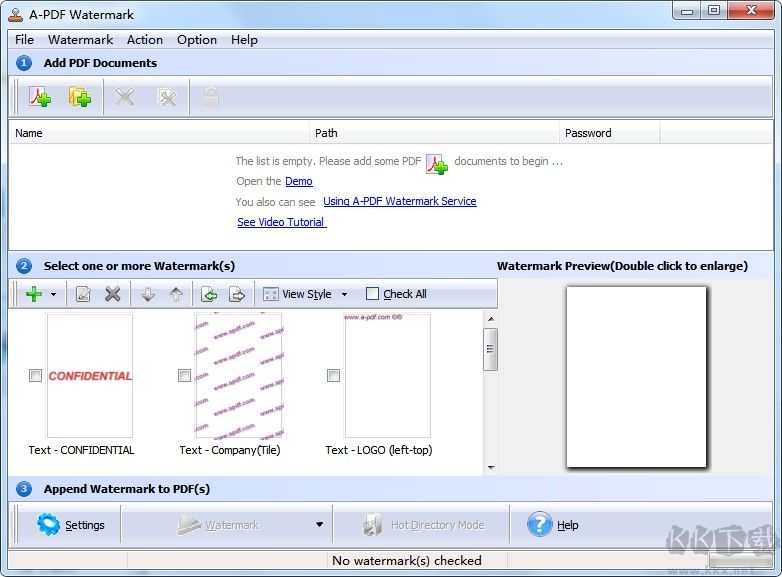Expand the Watermark button dropdown arrow
Viewport: 782px width, 577px height.
point(319,525)
